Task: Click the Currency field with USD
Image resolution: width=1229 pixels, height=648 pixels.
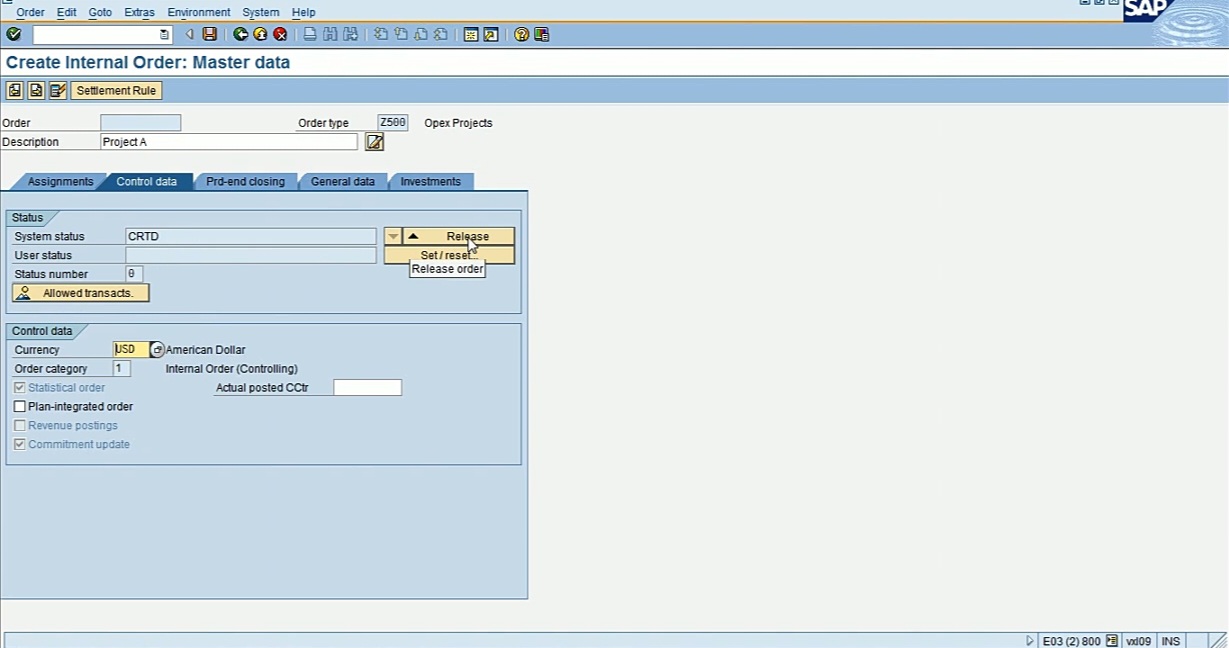Action: point(131,350)
